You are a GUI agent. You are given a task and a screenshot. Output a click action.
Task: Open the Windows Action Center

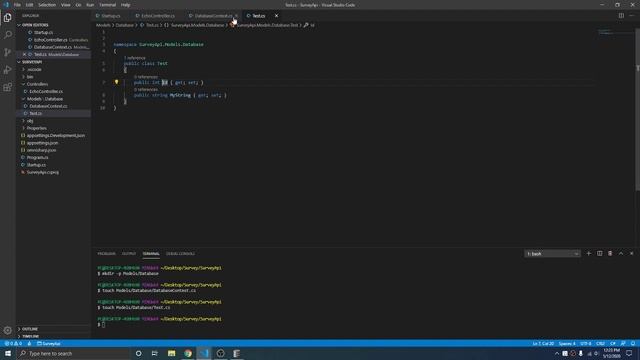(629, 353)
